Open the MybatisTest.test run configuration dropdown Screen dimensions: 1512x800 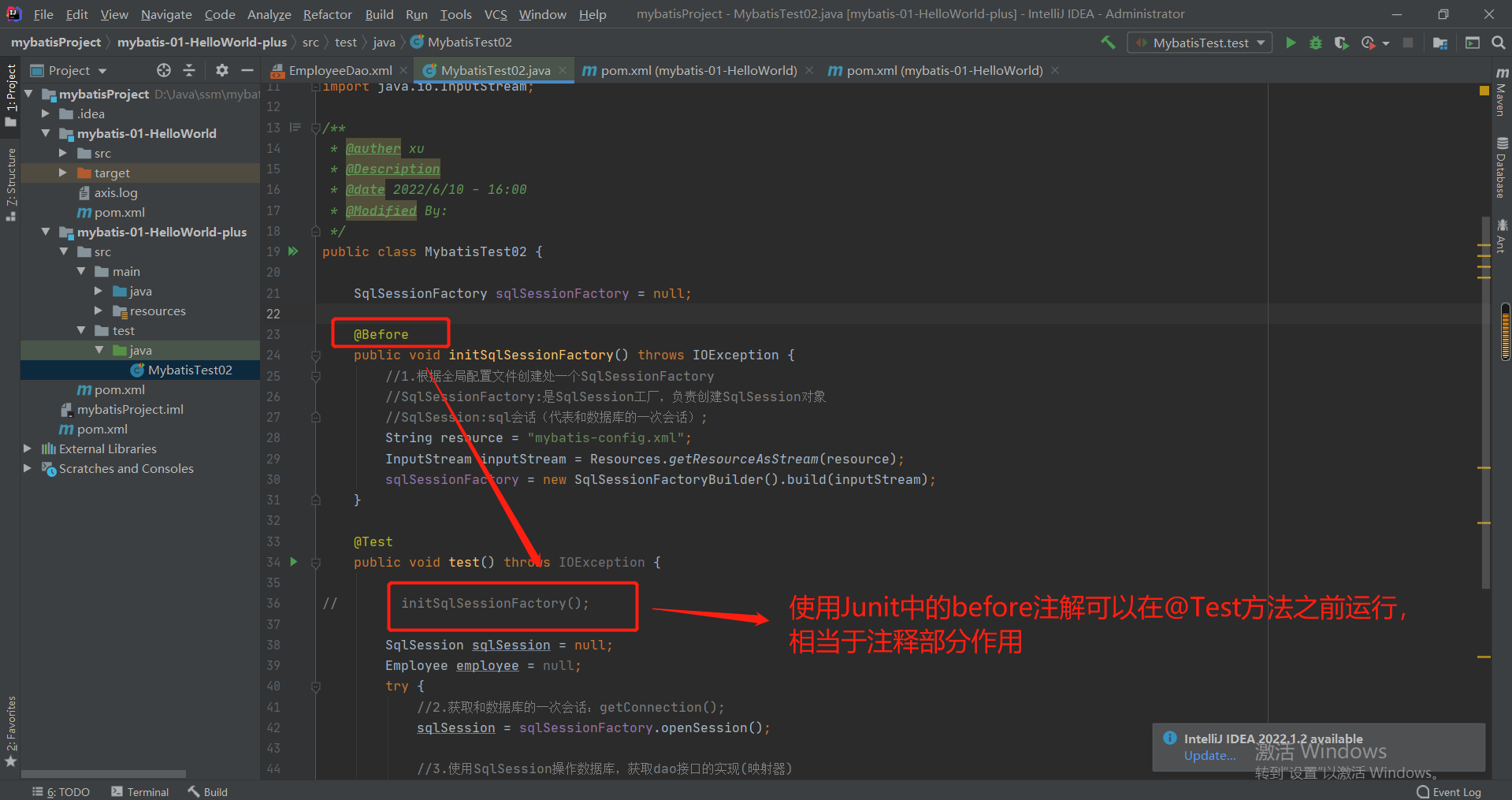point(1200,43)
